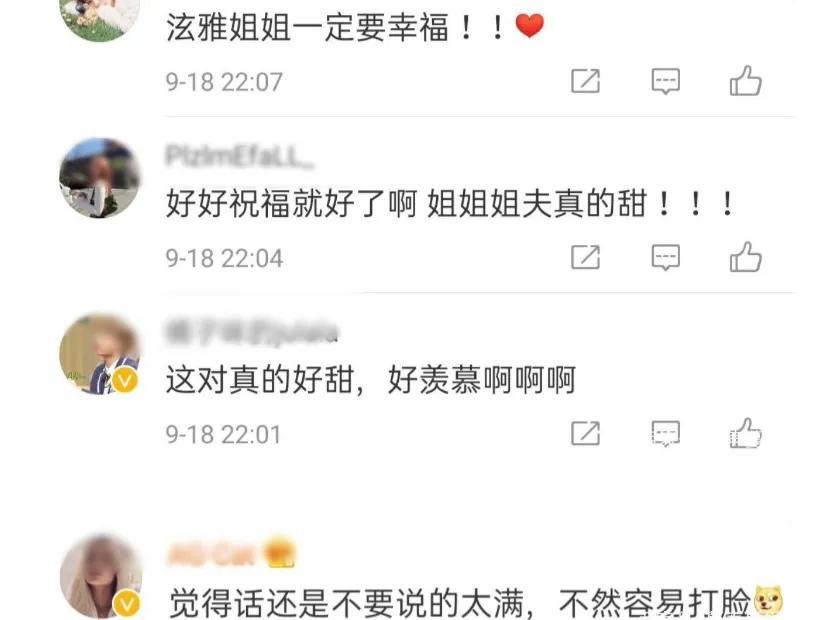Like the 22:07 comment
Image resolution: width=827 pixels, height=620 pixels.
(x=745, y=81)
